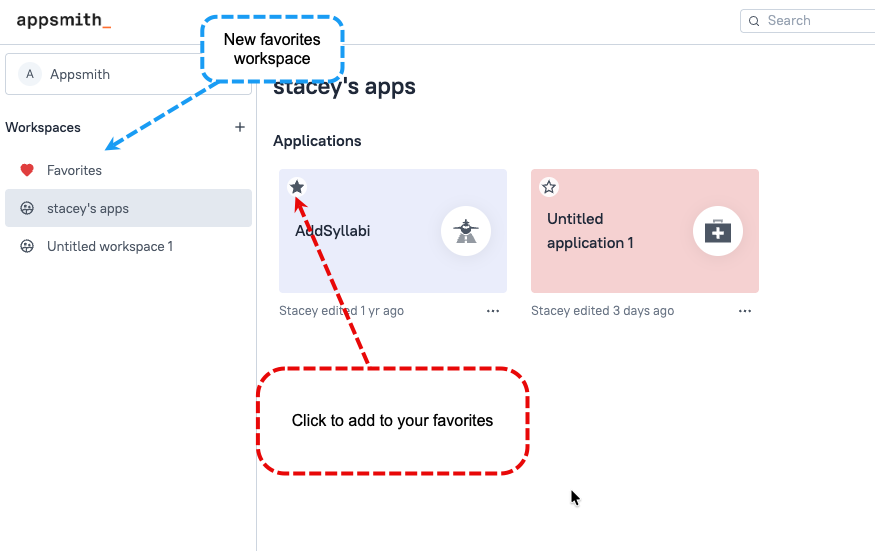Click the search magnifier icon
This screenshot has width=875, height=551.
(754, 21)
